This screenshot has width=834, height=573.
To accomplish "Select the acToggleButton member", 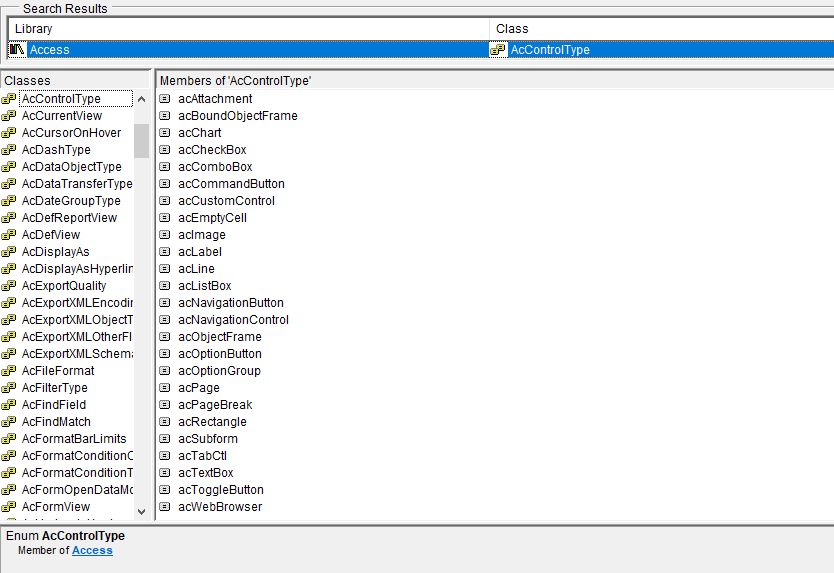I will coord(221,490).
